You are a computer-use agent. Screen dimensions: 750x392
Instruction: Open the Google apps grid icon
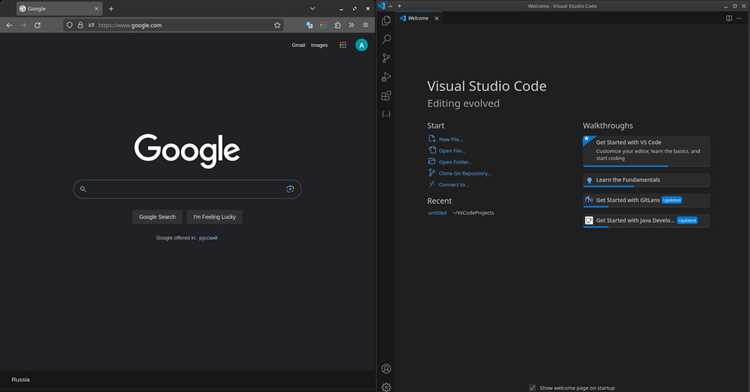coord(343,45)
